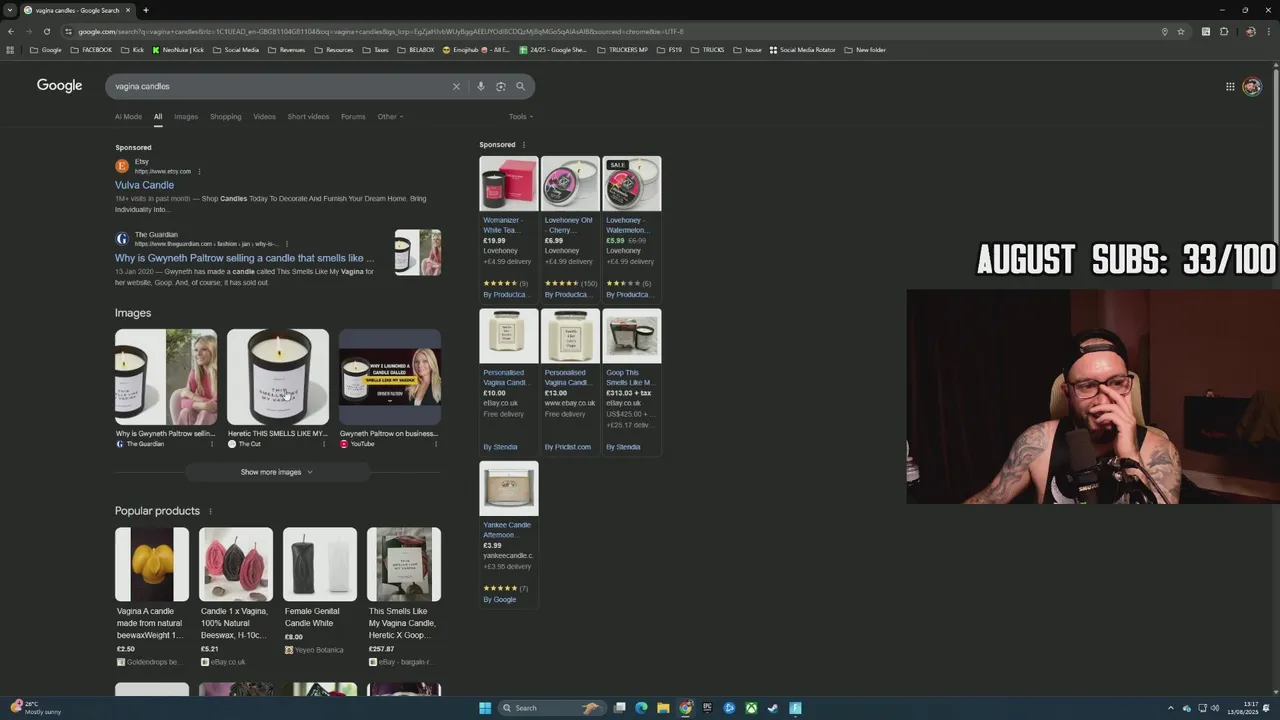Open Microsoft Edge from the taskbar

tap(641, 708)
